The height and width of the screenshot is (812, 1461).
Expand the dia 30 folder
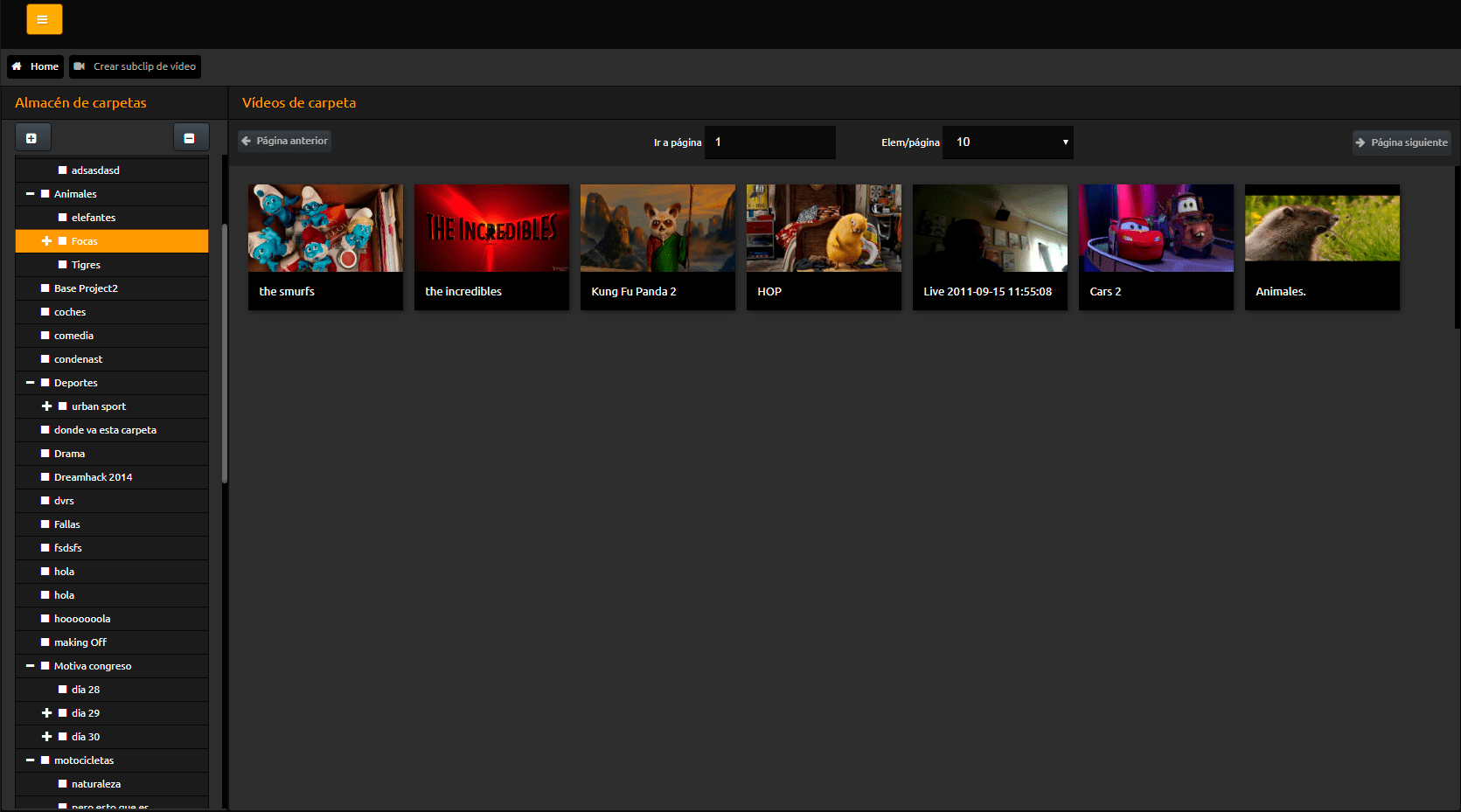(x=47, y=737)
